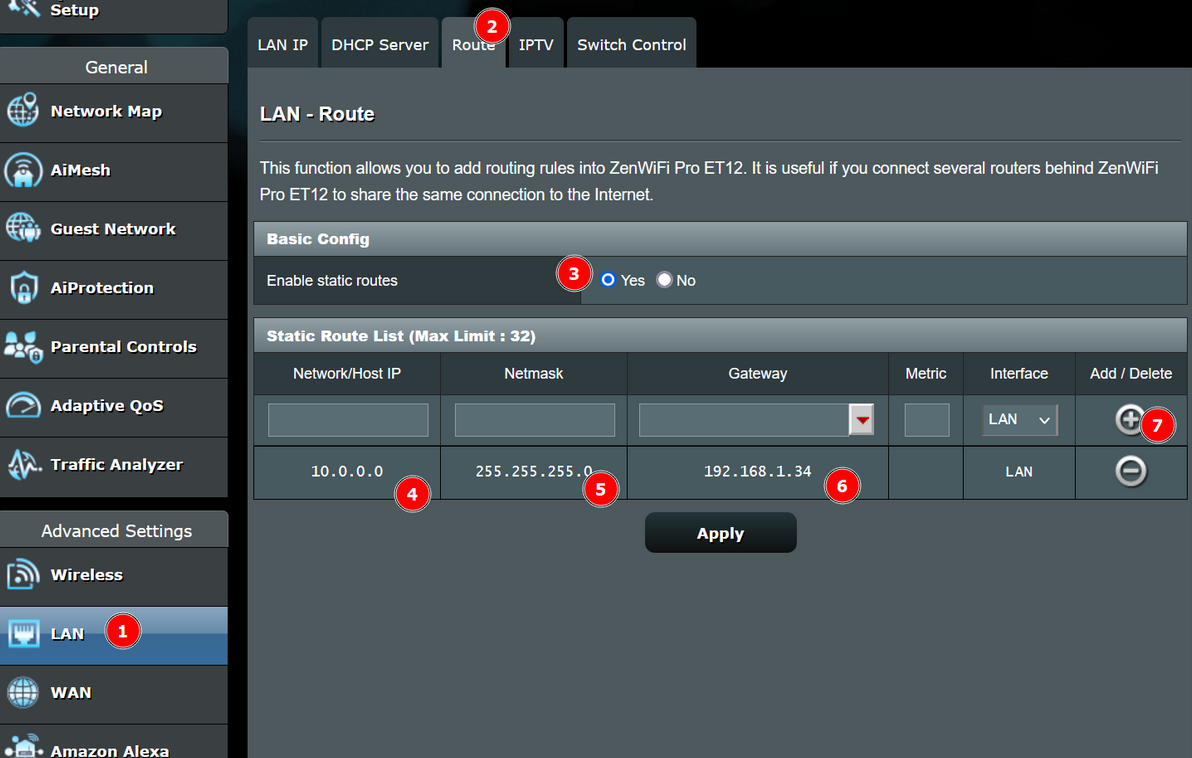Screen dimensions: 1192x758
Task: Select the AiProtection shield icon
Action: [x=23, y=288]
